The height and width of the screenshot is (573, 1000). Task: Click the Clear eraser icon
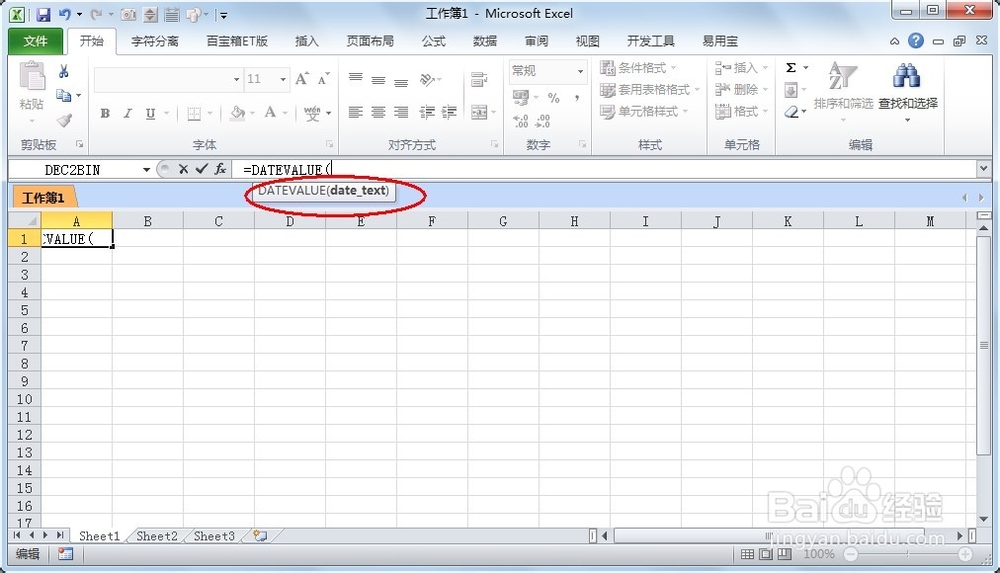coord(791,112)
